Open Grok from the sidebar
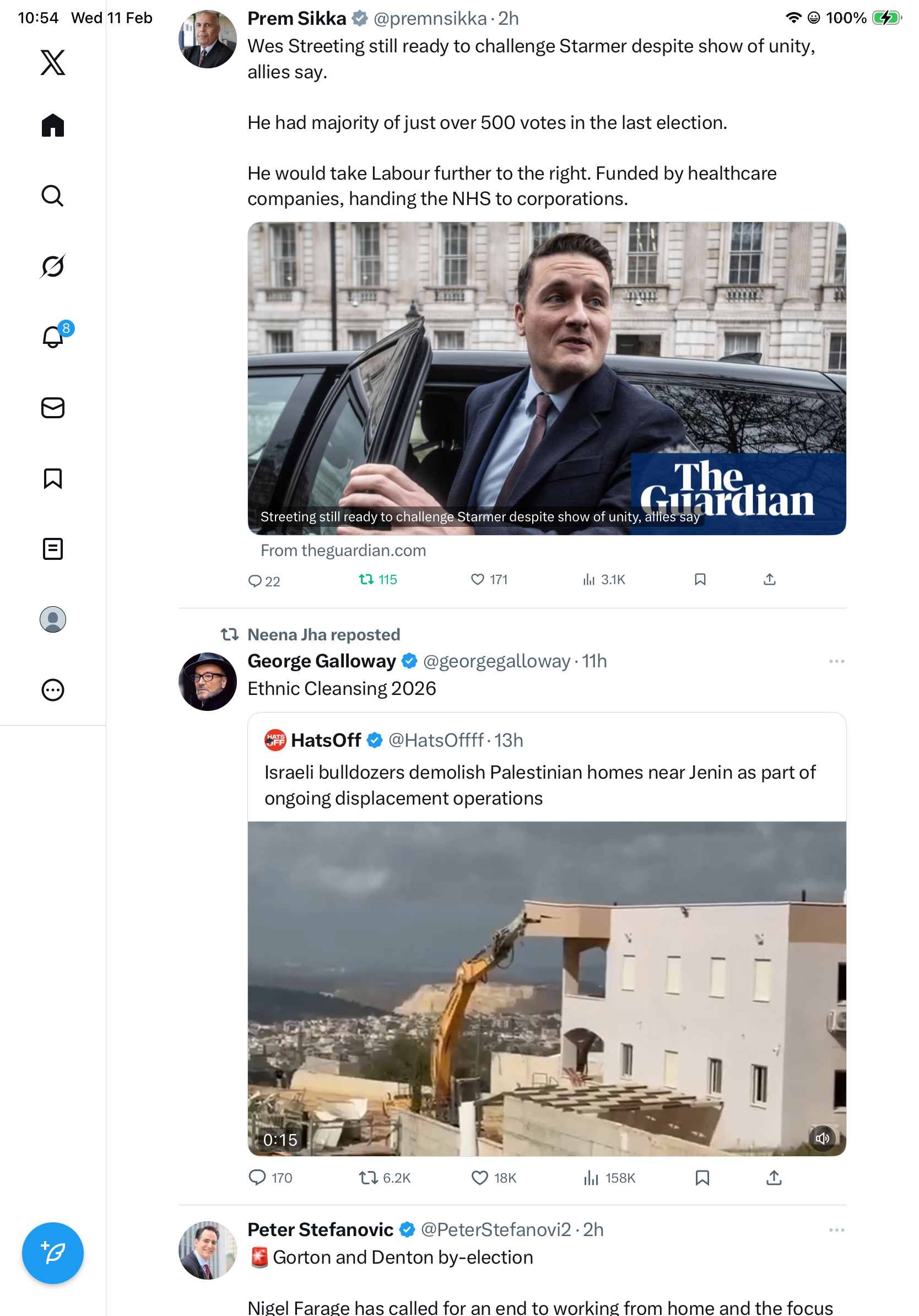 pyautogui.click(x=53, y=266)
